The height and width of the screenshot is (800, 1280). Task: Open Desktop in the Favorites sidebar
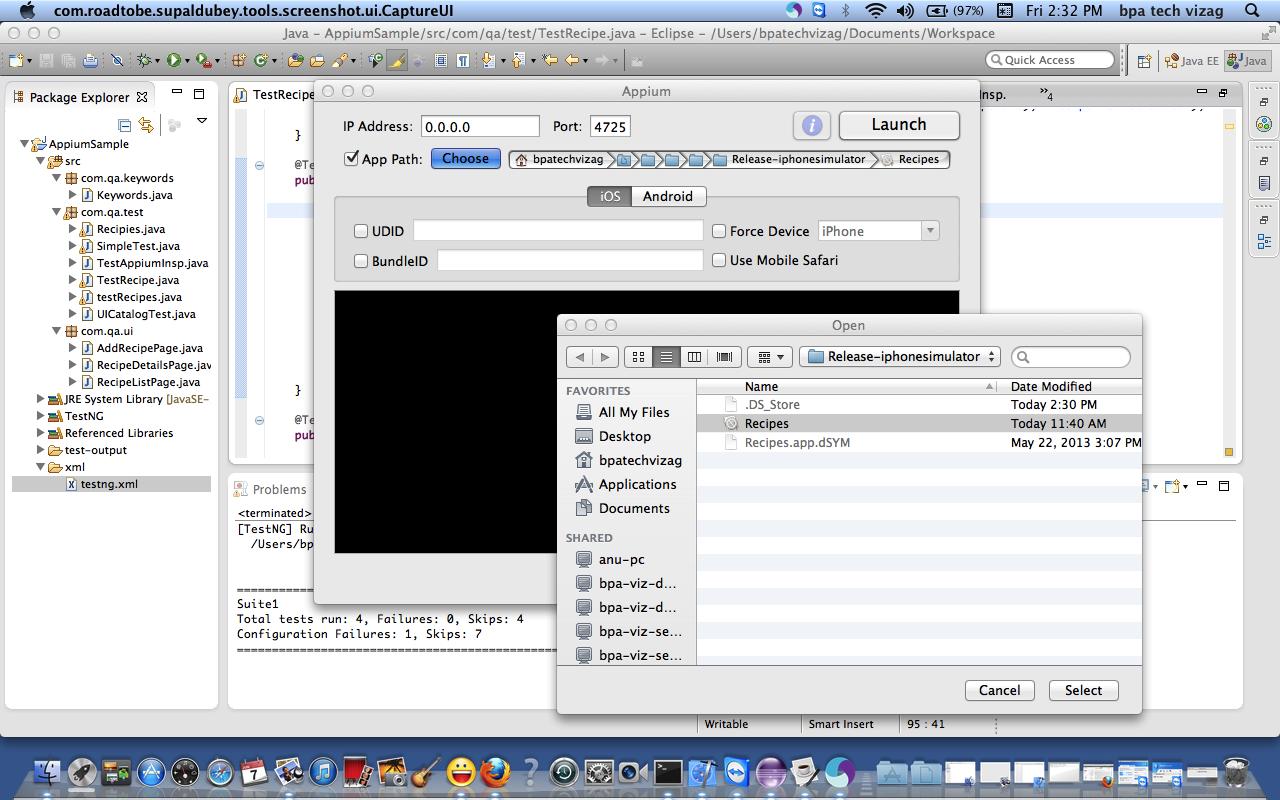(613, 436)
